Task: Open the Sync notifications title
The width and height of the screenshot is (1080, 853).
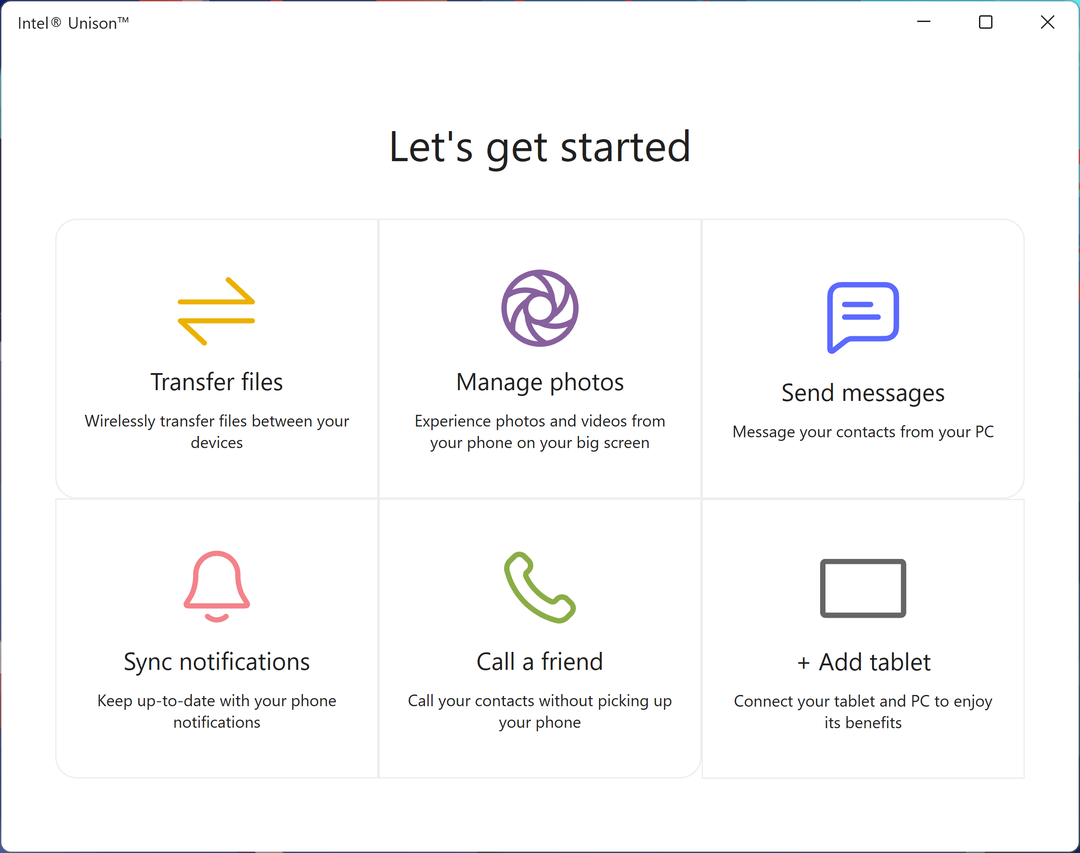Action: coord(217,662)
